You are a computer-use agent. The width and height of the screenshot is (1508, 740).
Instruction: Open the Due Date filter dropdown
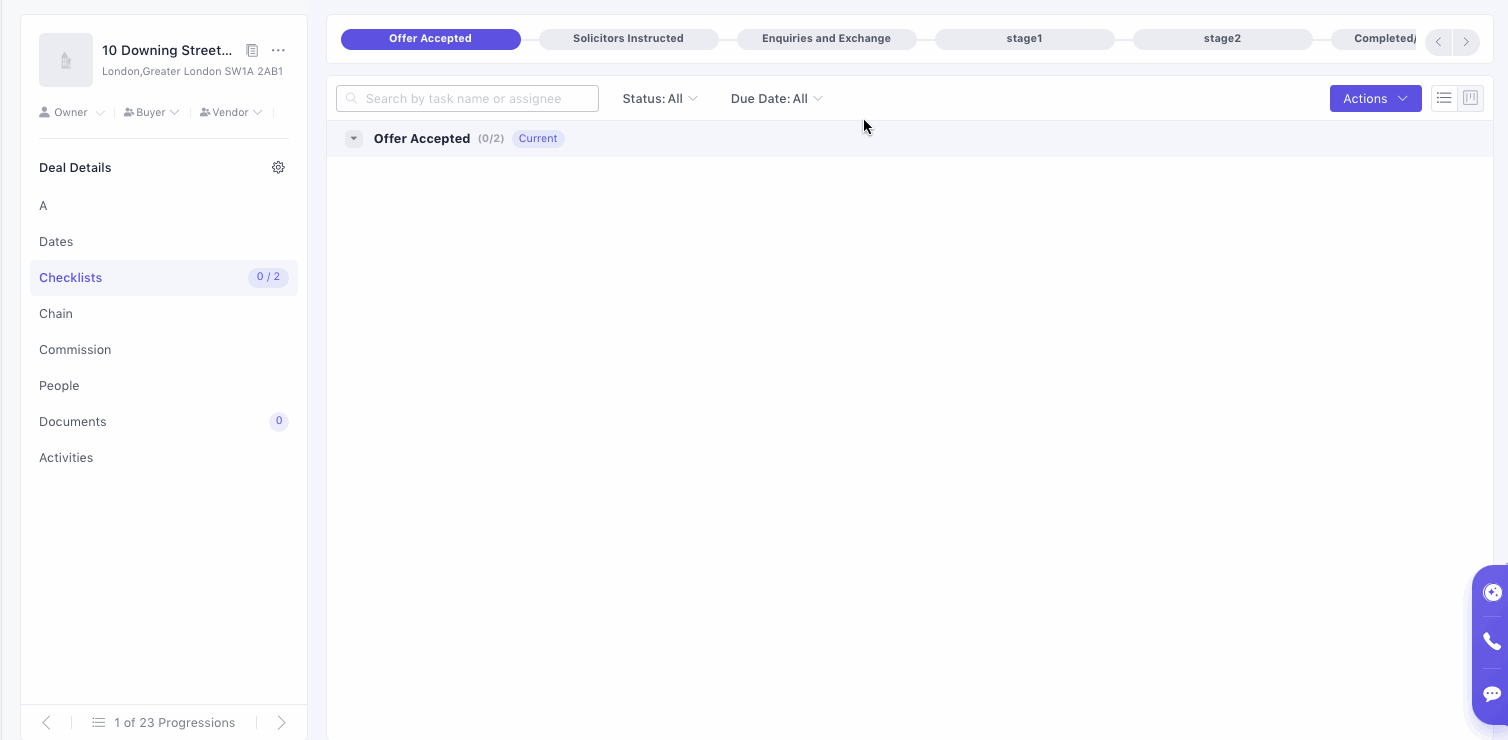[x=776, y=99]
